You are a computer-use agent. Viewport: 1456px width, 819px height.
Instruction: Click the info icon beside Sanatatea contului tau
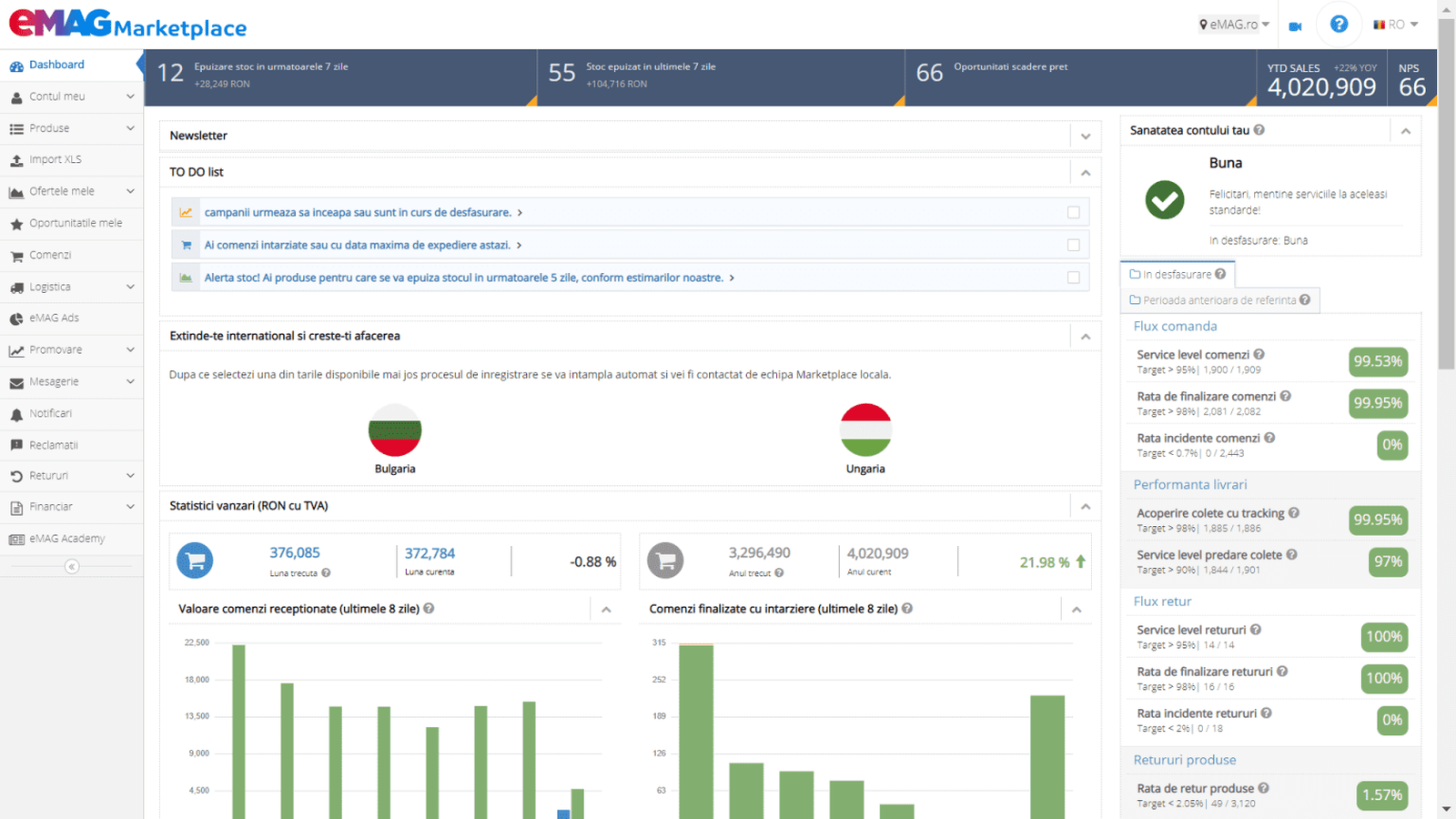pyautogui.click(x=1259, y=130)
